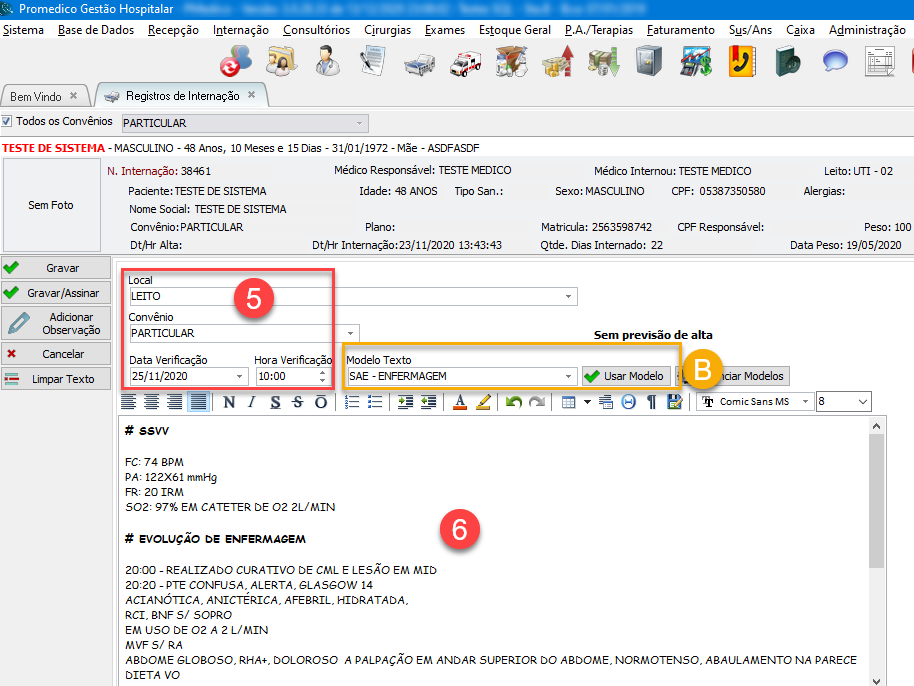
Task: Click the font color icon
Action: [x=460, y=402]
